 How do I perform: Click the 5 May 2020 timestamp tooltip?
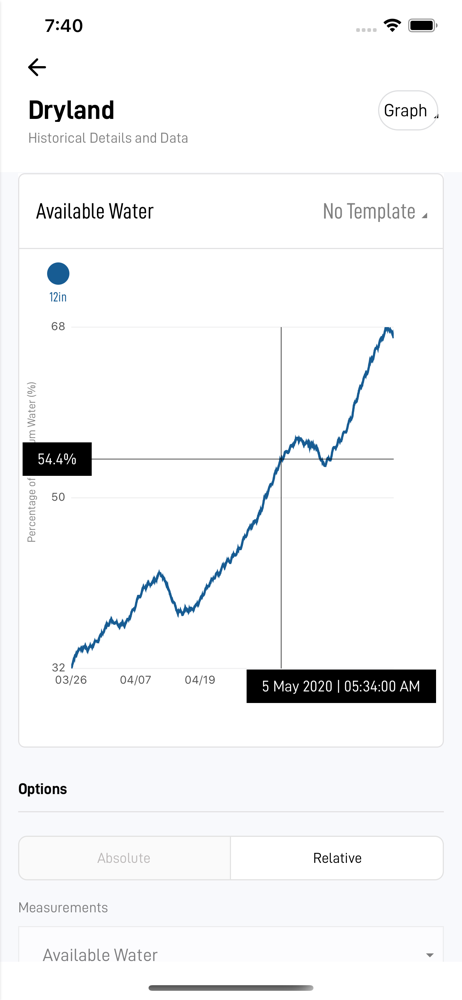[x=341, y=686]
